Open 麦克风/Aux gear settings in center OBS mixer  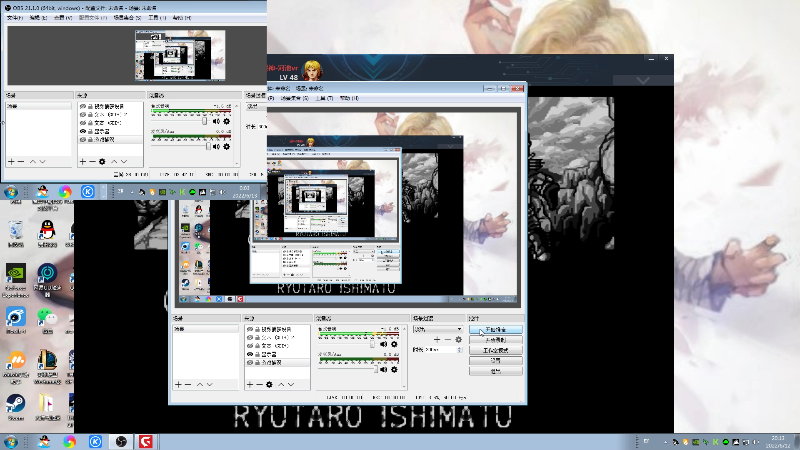[394, 369]
